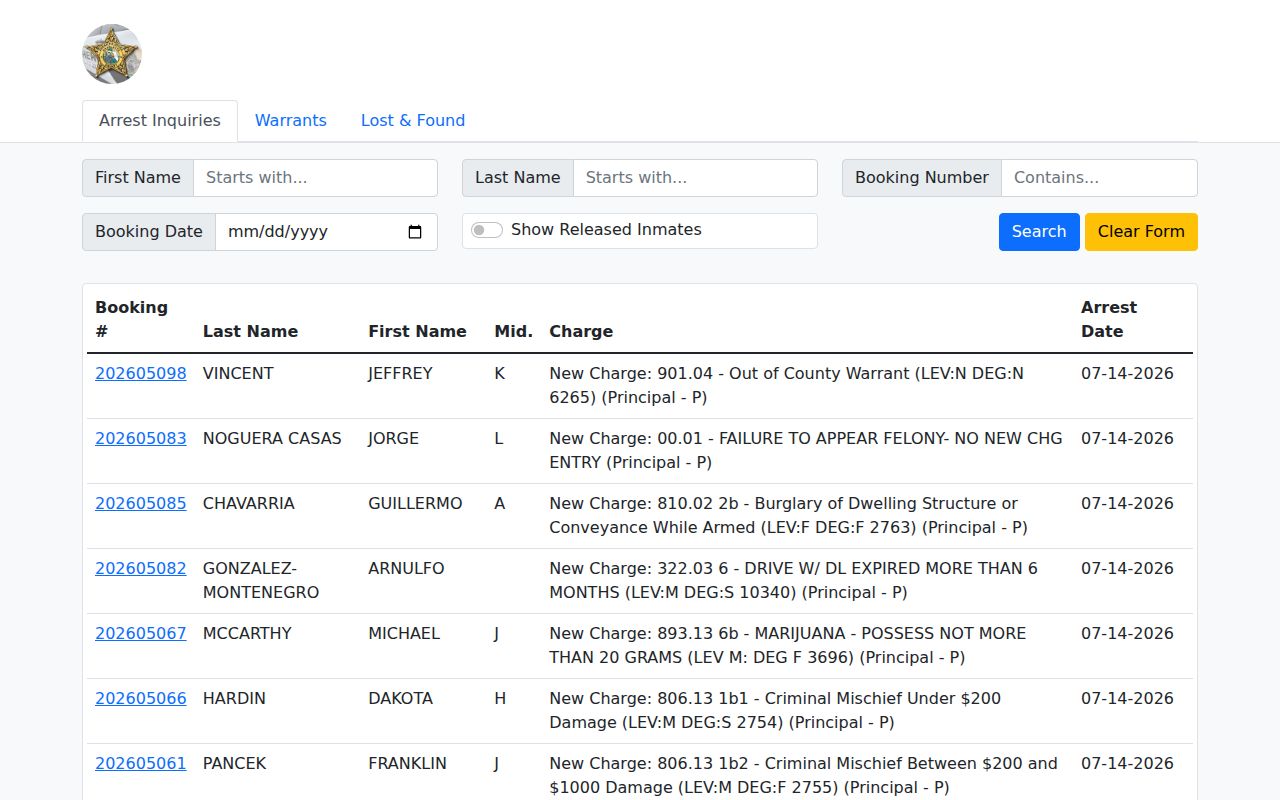
Task: Open the Lost & Found tab
Action: [x=413, y=121]
